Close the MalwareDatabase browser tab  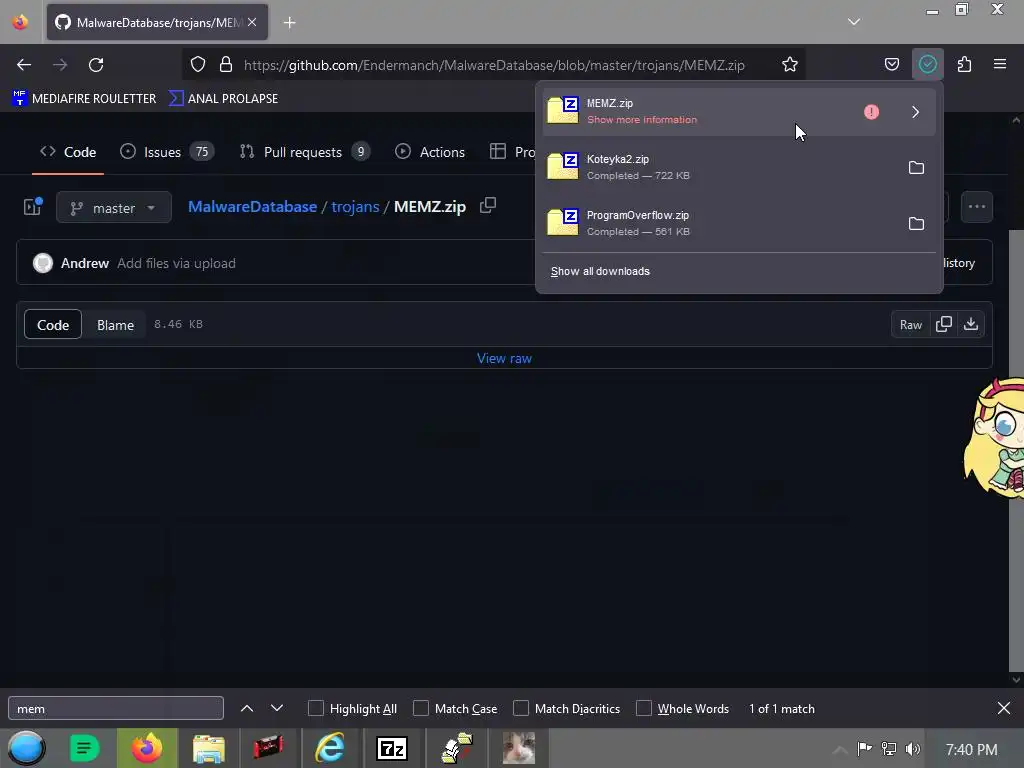[x=252, y=22]
